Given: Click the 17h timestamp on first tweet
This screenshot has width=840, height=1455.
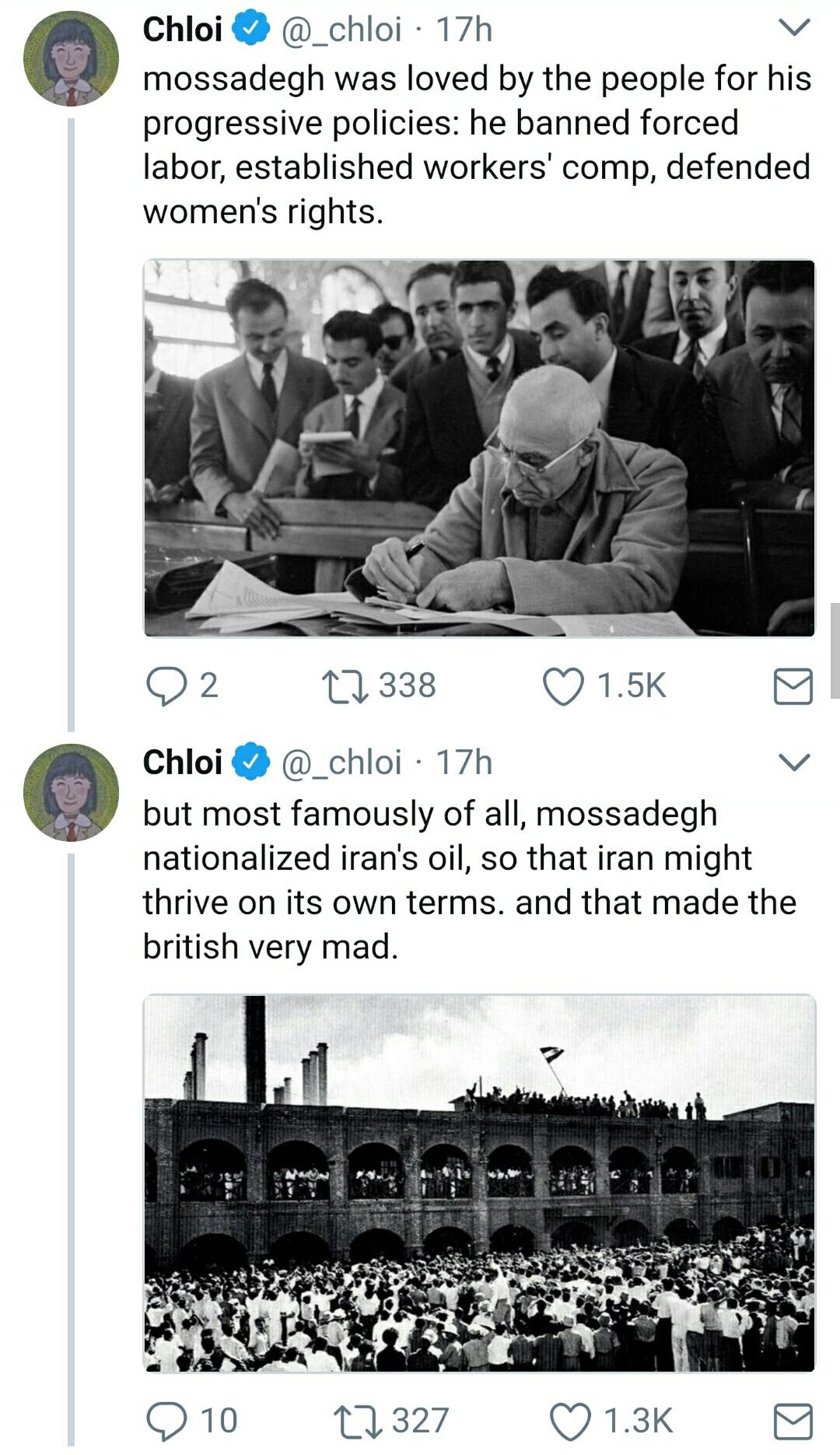Looking at the screenshot, I should (x=464, y=30).
